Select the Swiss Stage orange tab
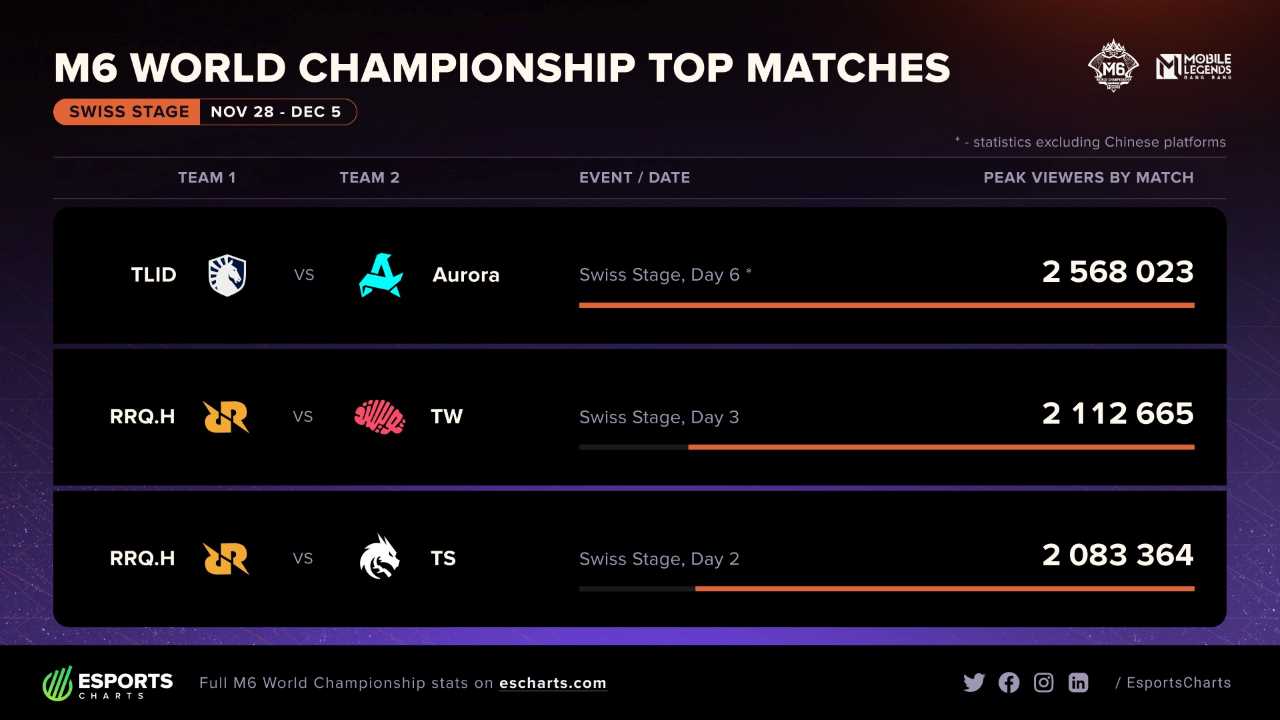The width and height of the screenshot is (1280, 720). [x=128, y=112]
